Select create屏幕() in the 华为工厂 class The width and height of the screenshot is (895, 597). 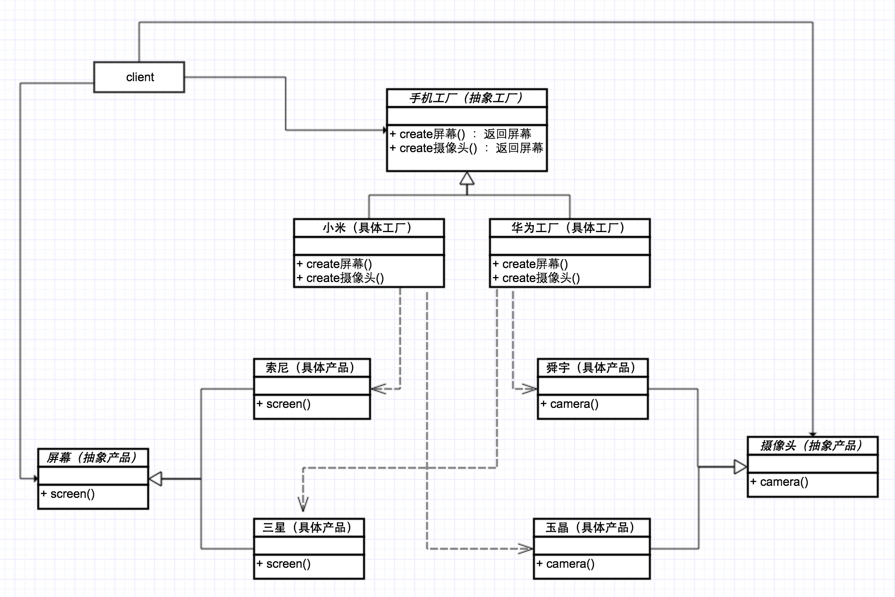[531, 264]
